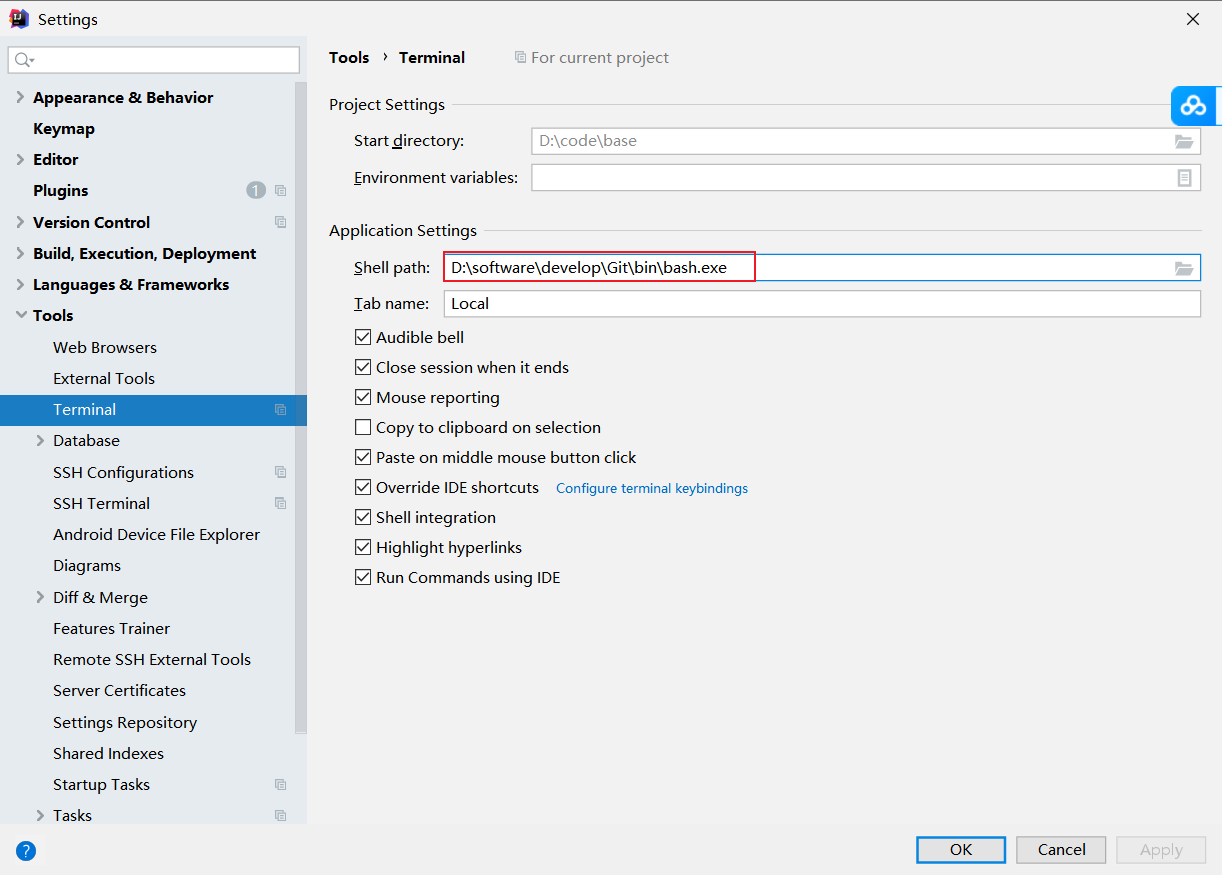Click the project-level icon beside Version Control
The height and width of the screenshot is (875, 1222).
pos(281,222)
